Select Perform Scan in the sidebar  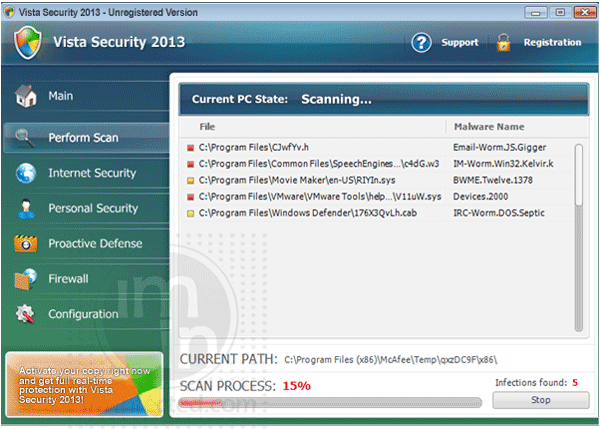click(86, 138)
